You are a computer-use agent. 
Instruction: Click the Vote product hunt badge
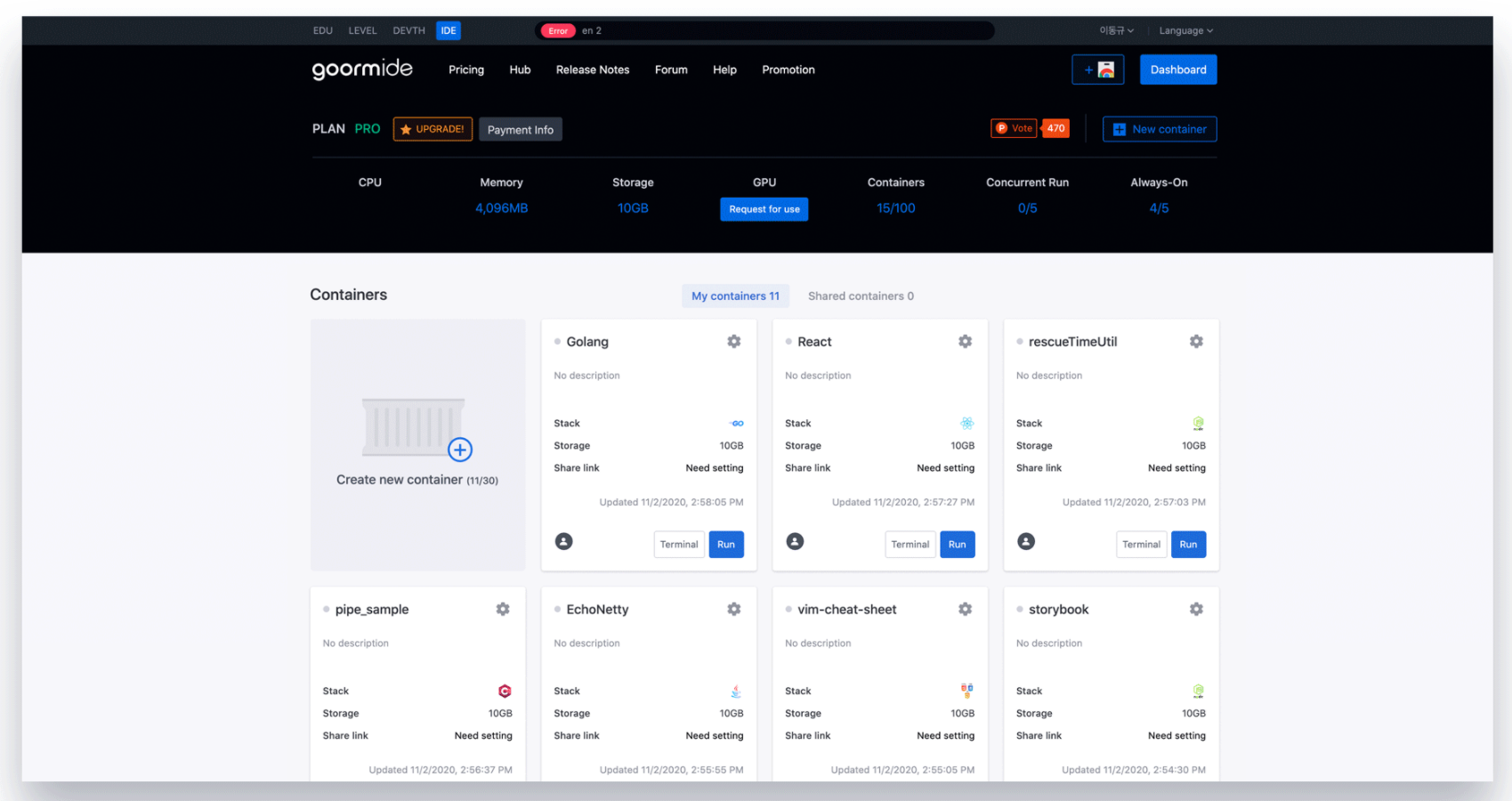(x=1015, y=128)
